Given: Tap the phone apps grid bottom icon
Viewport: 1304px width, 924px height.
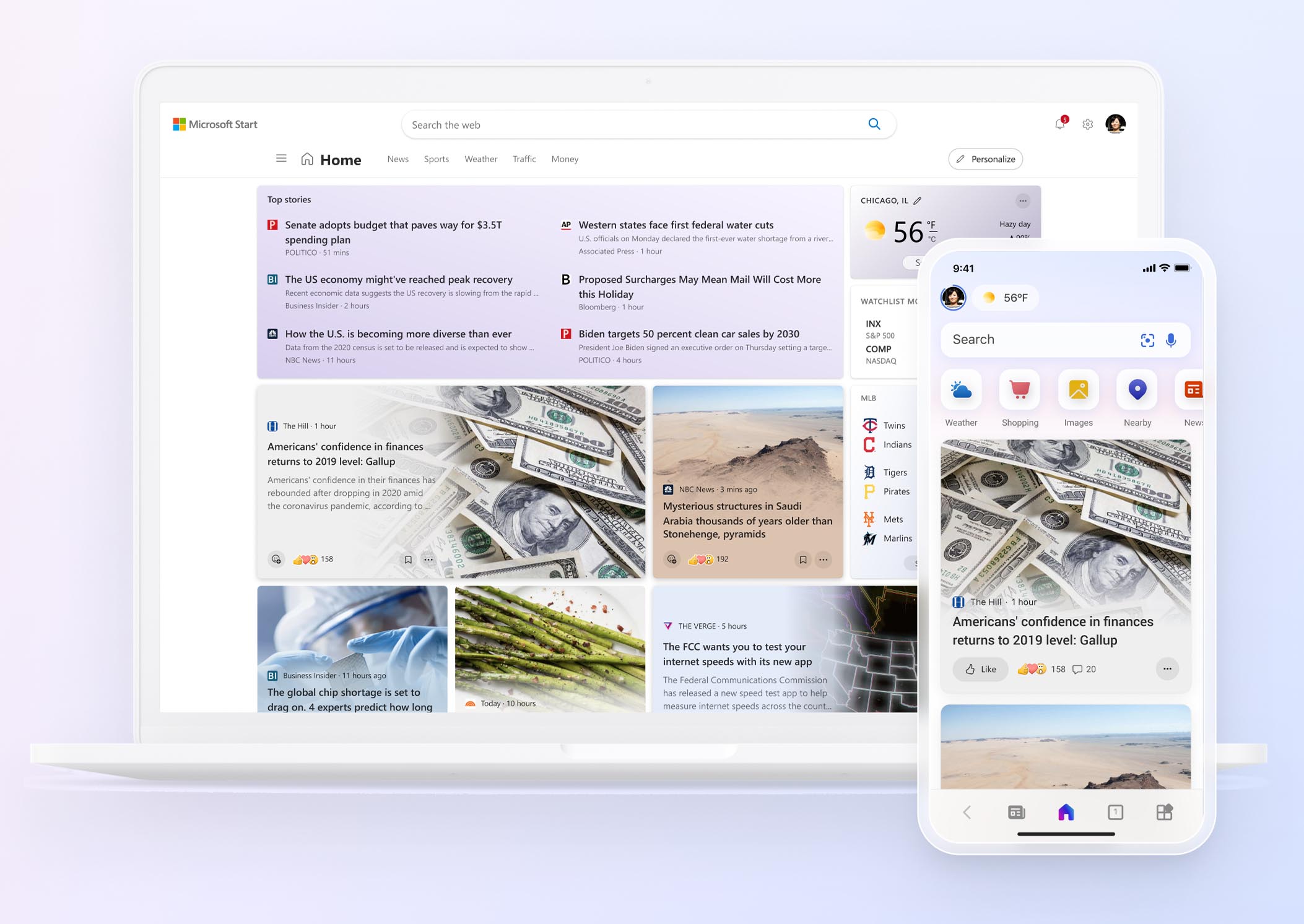Looking at the screenshot, I should coord(1165,812).
